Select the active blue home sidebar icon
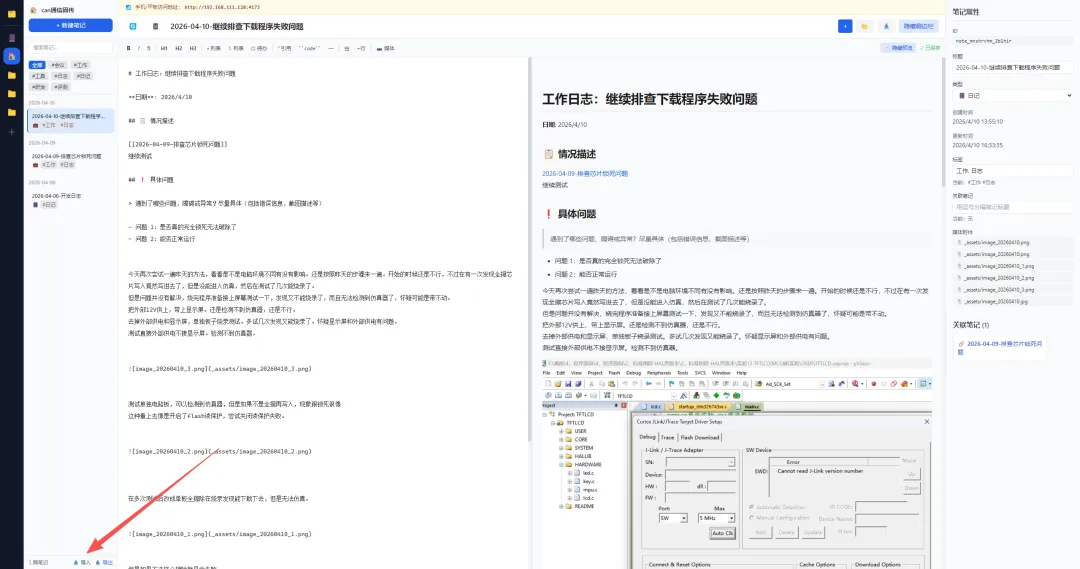 [x=12, y=56]
